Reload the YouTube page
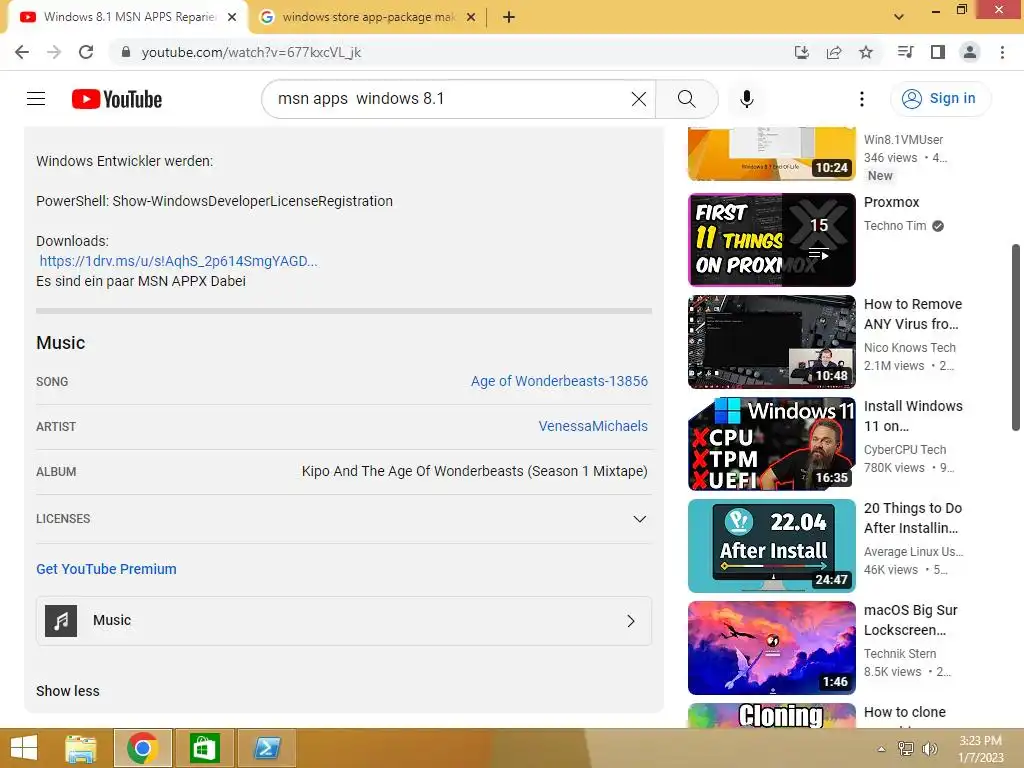The image size is (1024, 768). [x=86, y=52]
